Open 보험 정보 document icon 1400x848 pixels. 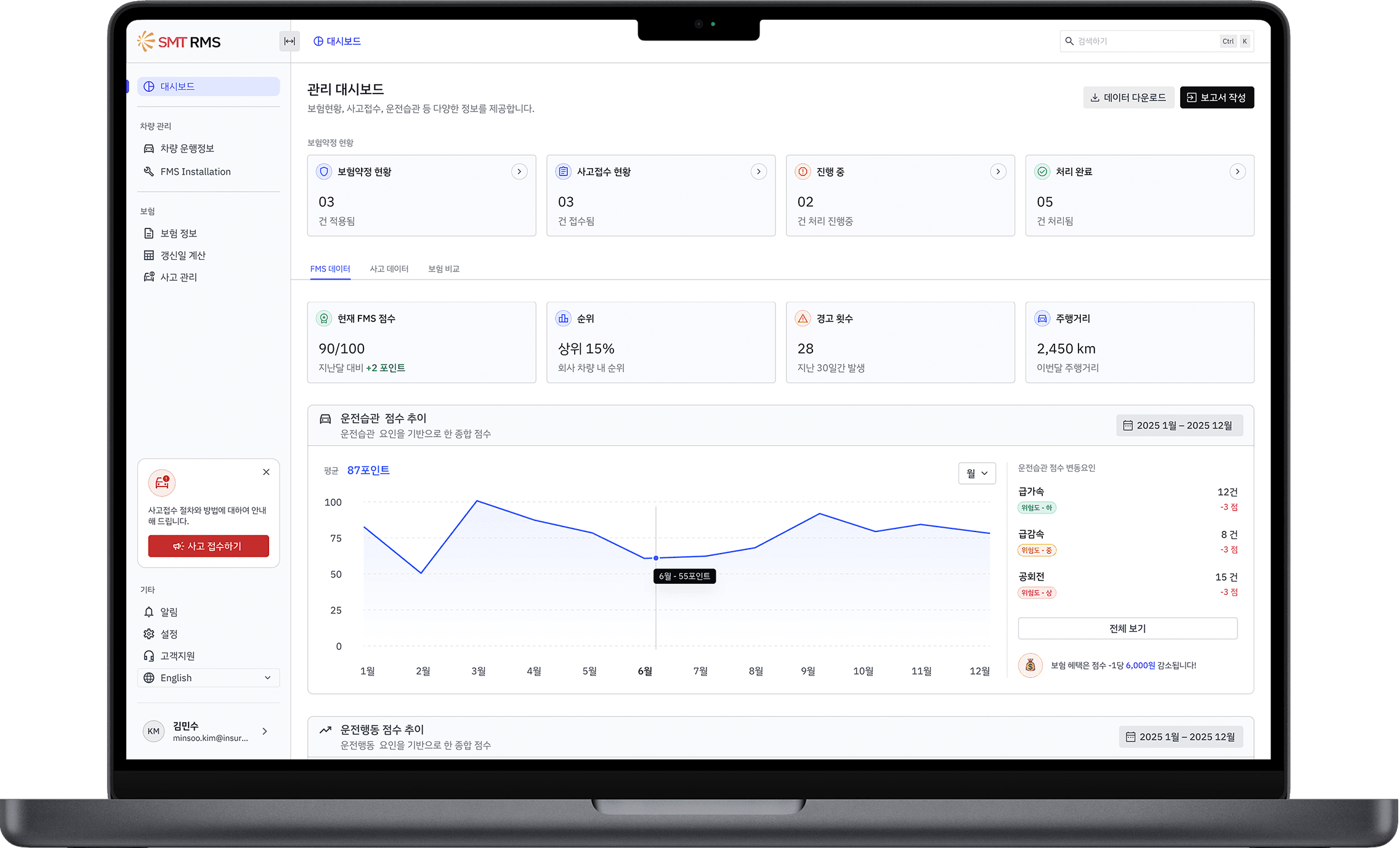[148, 233]
